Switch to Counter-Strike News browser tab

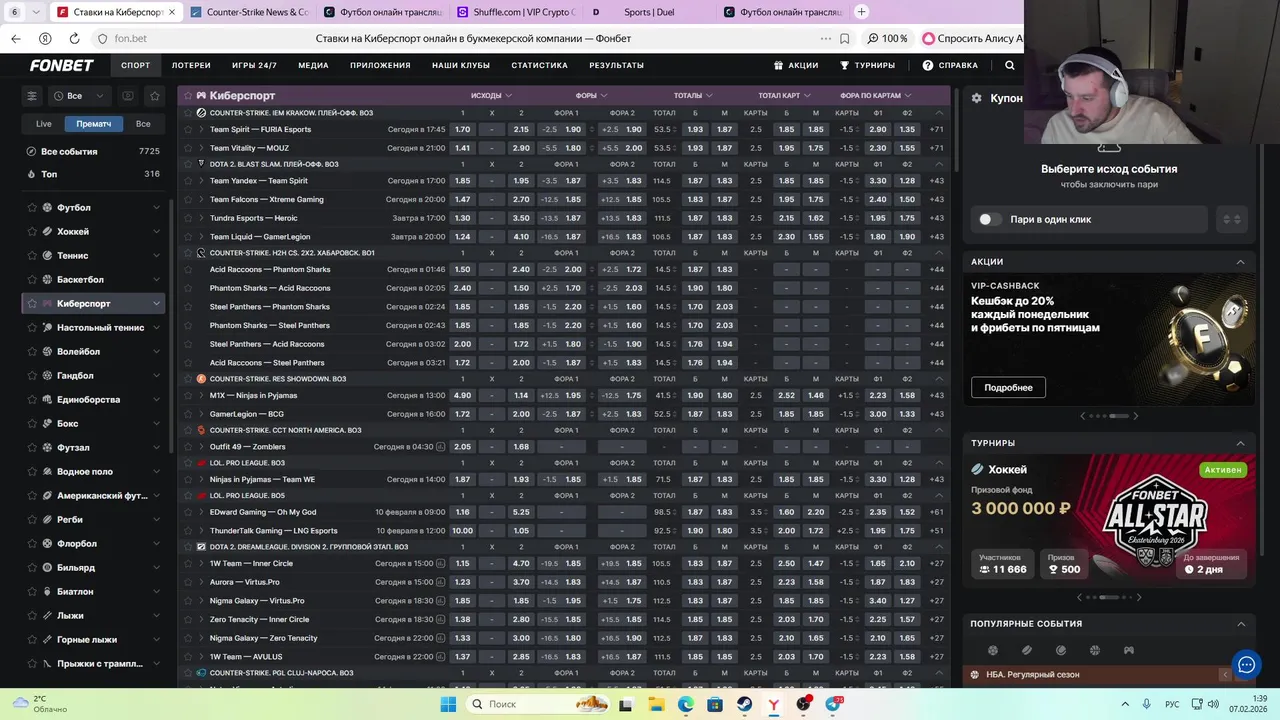[249, 12]
